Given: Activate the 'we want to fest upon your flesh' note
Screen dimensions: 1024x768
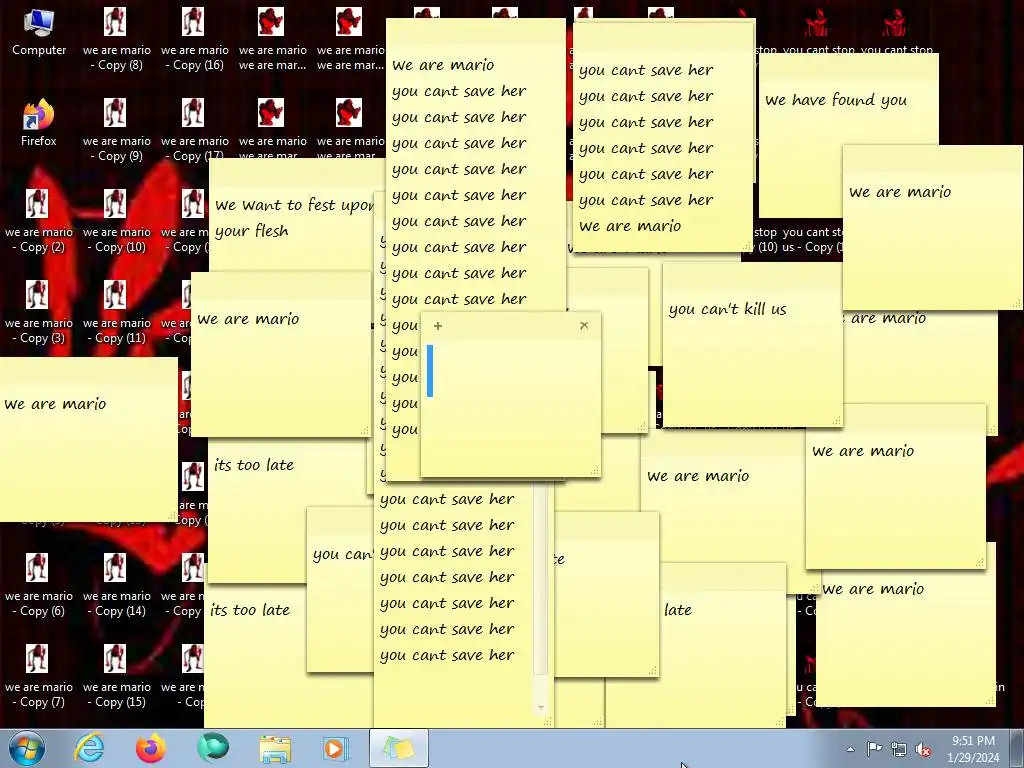Looking at the screenshot, I should coord(294,217).
